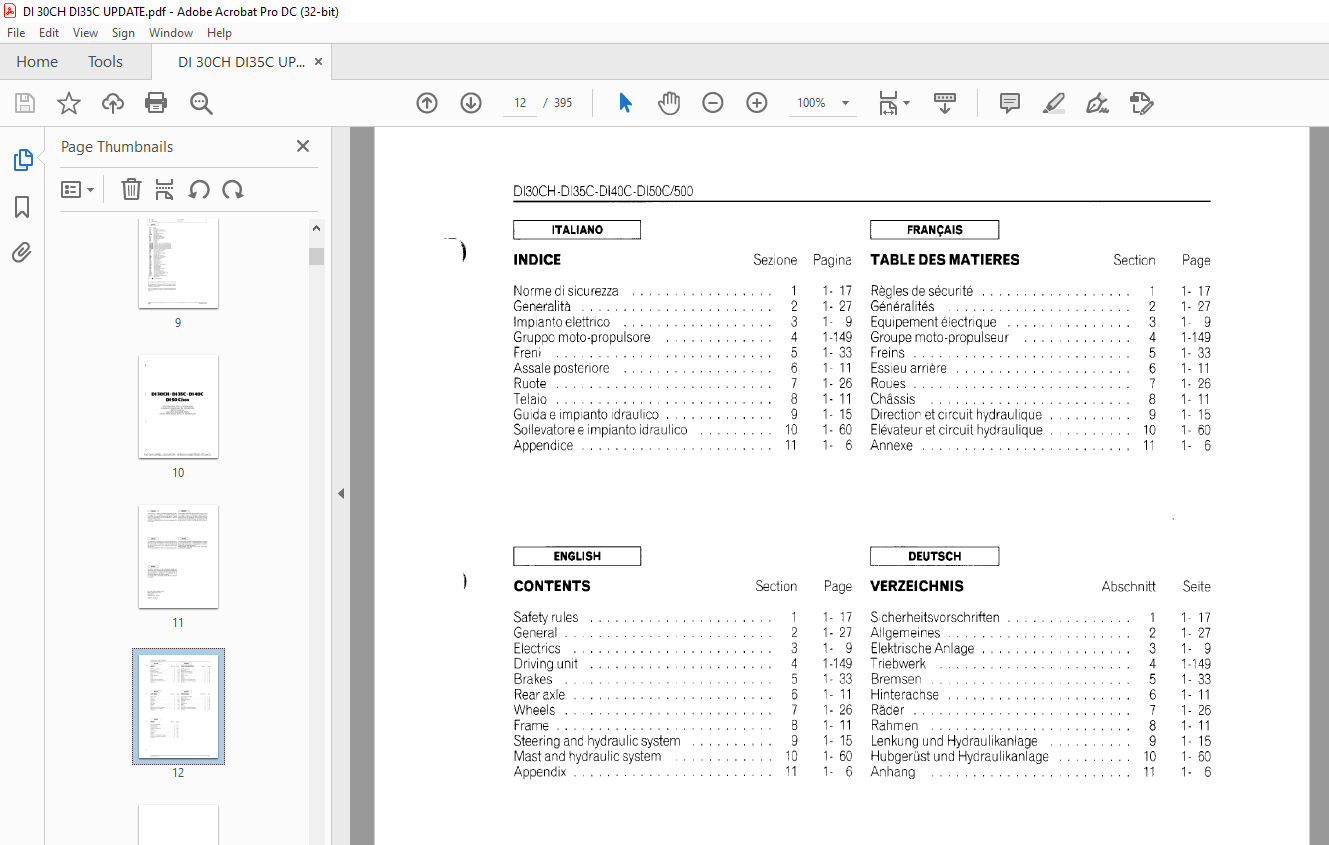1329x845 pixels.
Task: Click the page number input field
Action: [x=520, y=103]
